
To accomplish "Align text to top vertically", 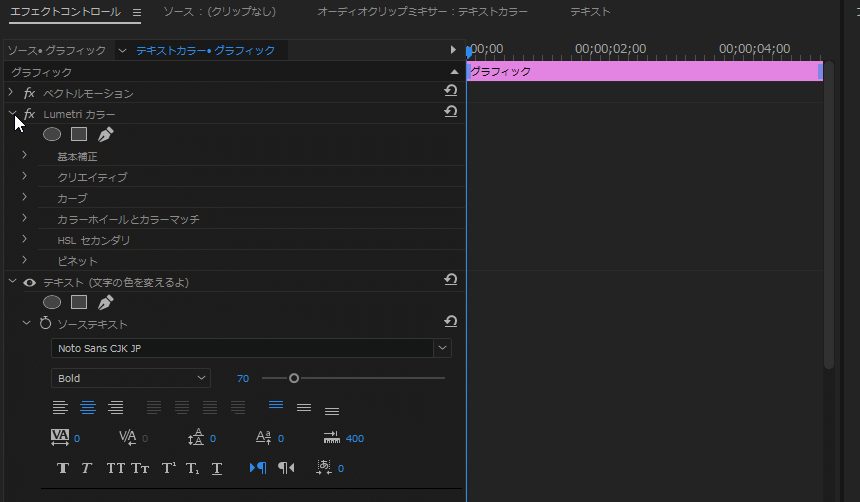I will (x=276, y=405).
